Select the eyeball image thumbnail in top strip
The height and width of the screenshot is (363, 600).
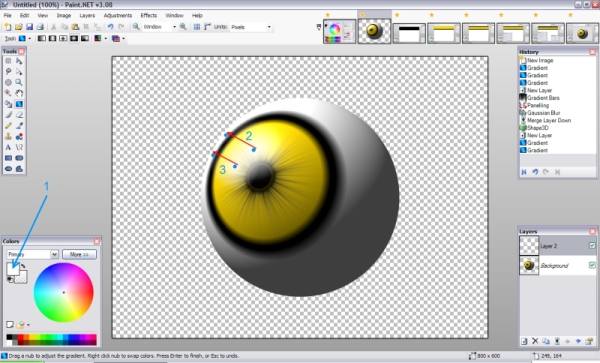tap(374, 31)
